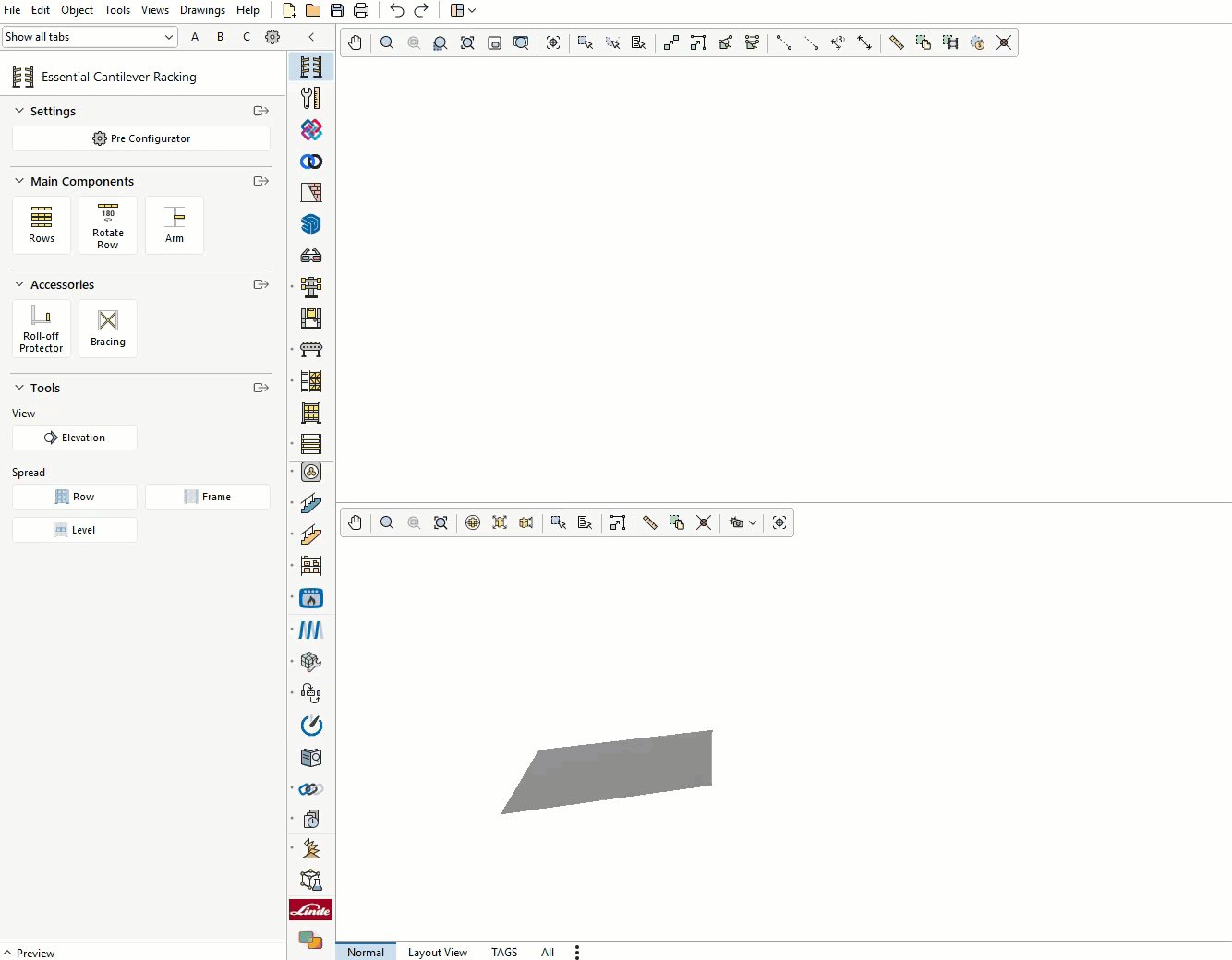Open the camera dropdown in 3D view toolbar
The width and height of the screenshot is (1232, 960).
[x=743, y=522]
